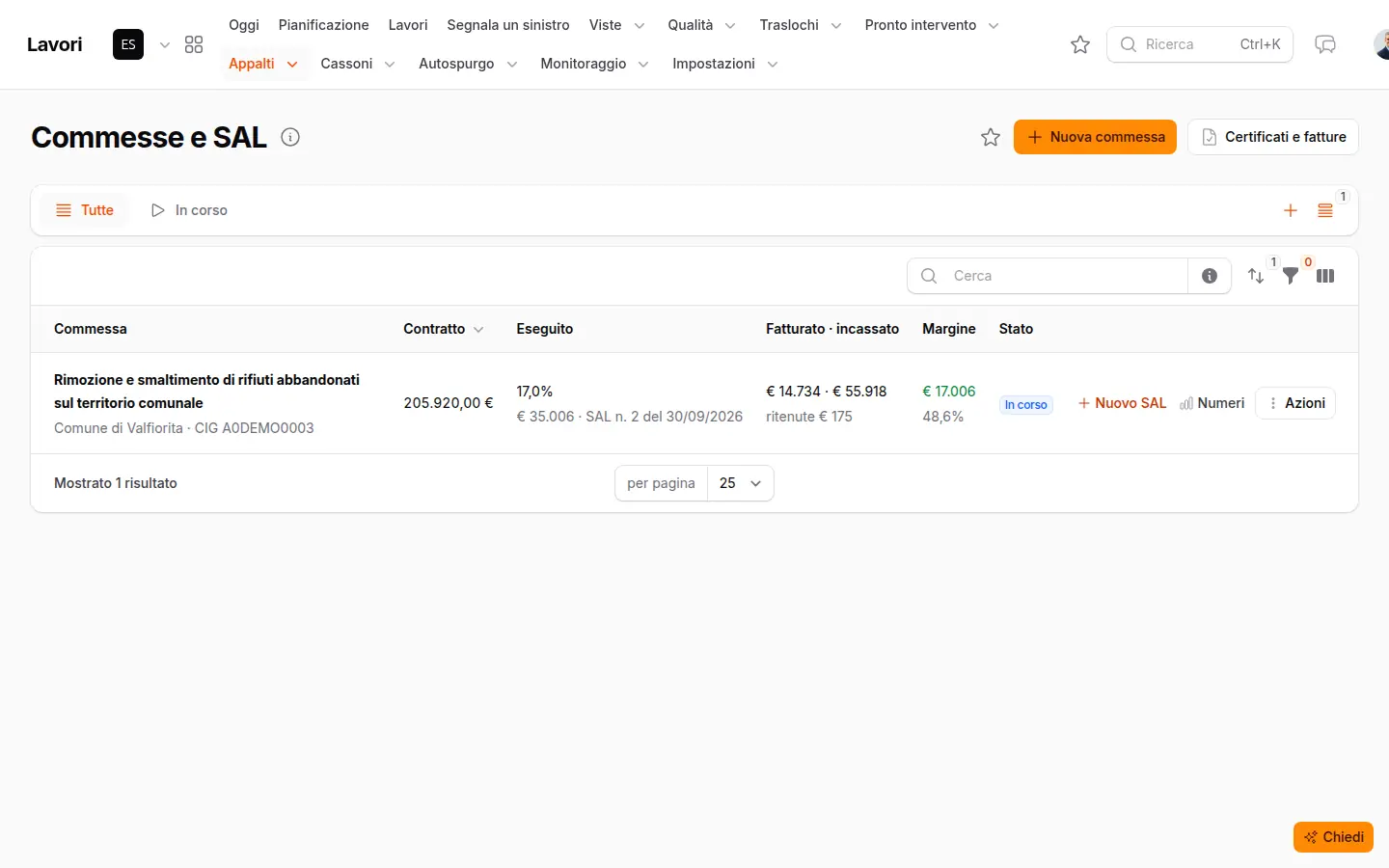Open the apps grid icon

pos(194,44)
